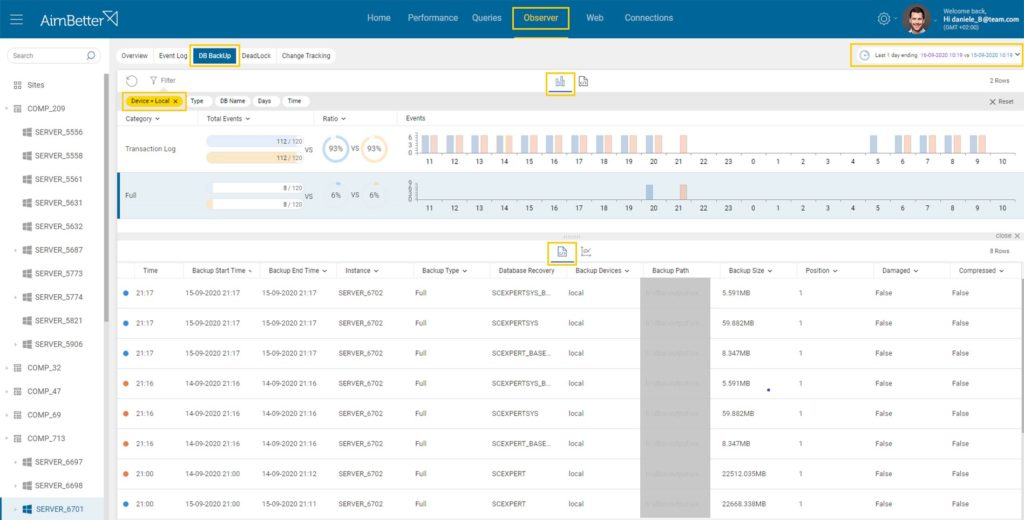This screenshot has width=1024, height=520.
Task: Switch to the Change Tracking sub-tab
Action: [306, 56]
